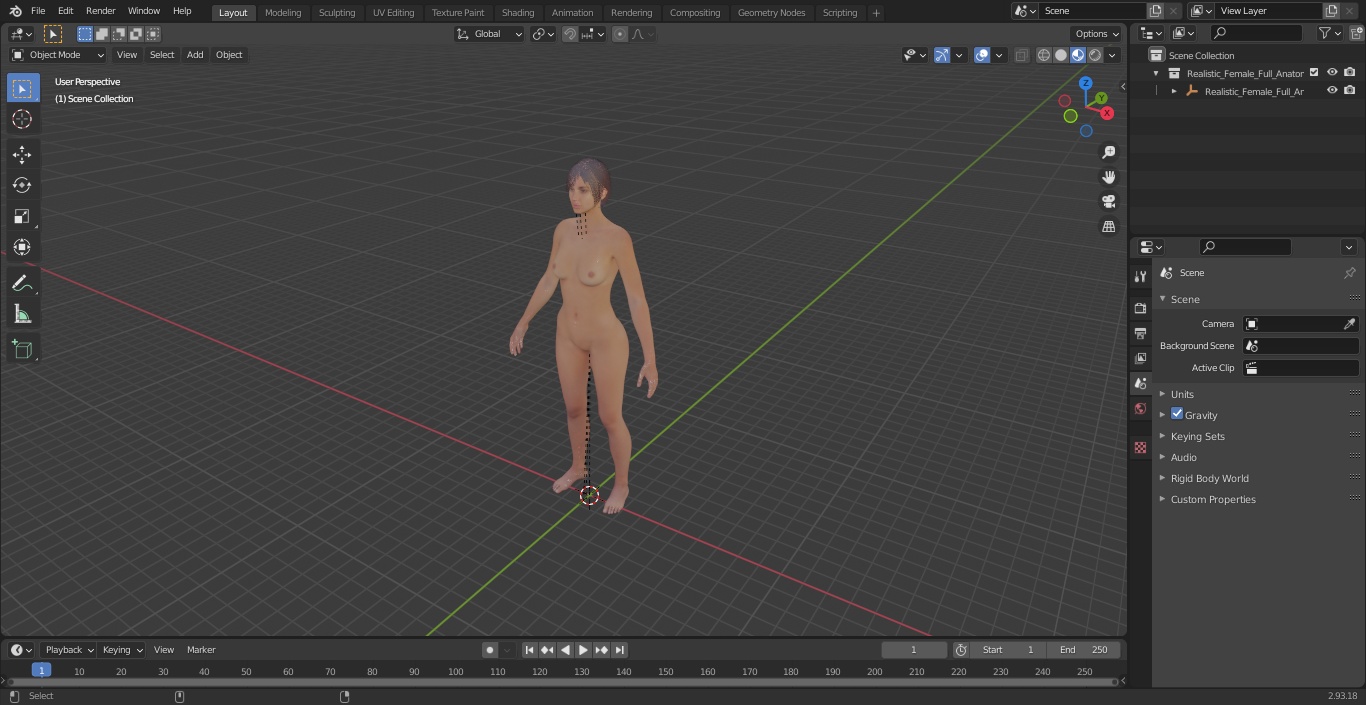Select the Add Cube tool
The width and height of the screenshot is (1366, 705).
[22, 350]
